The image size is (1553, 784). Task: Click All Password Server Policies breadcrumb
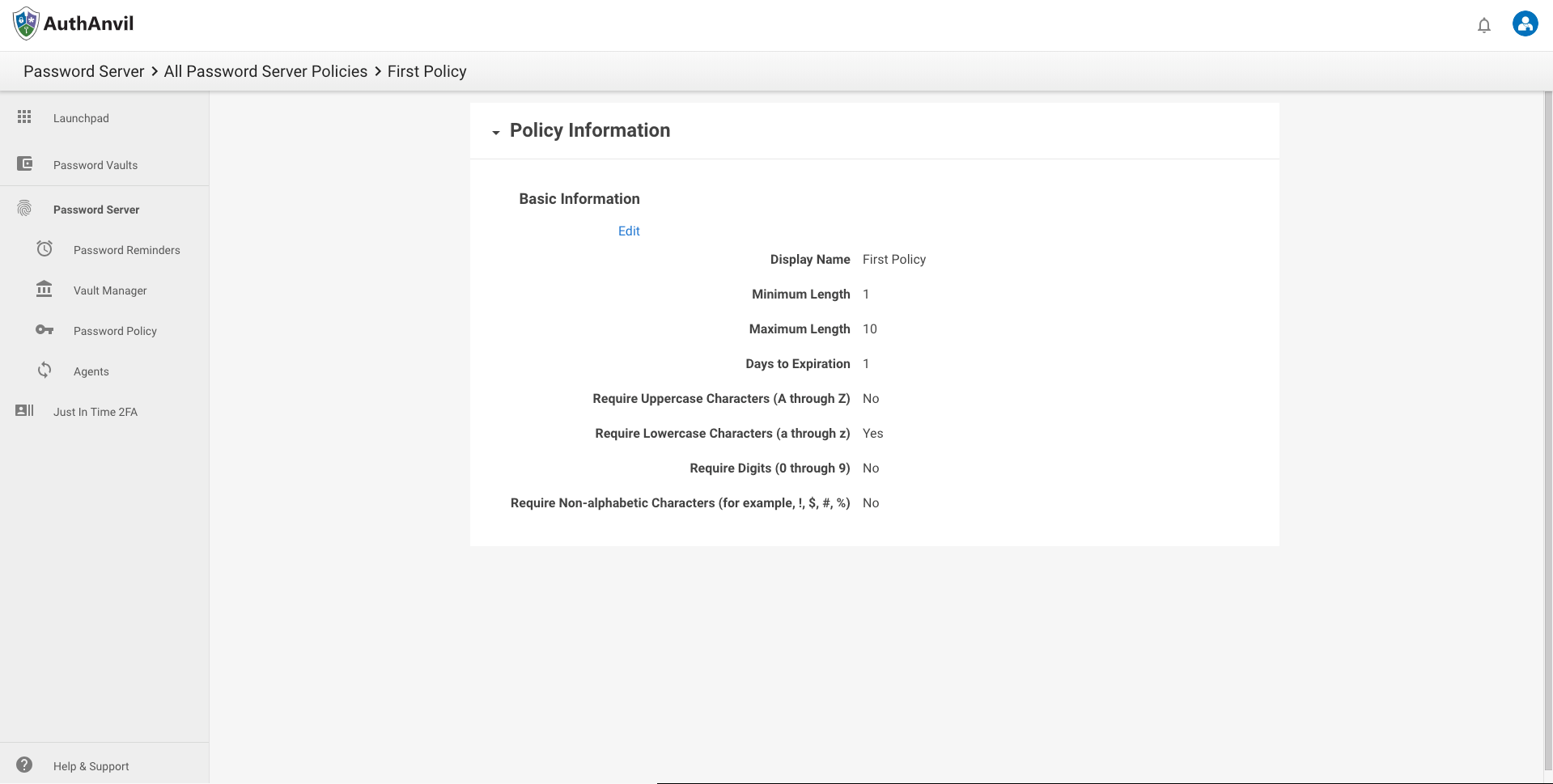click(265, 71)
